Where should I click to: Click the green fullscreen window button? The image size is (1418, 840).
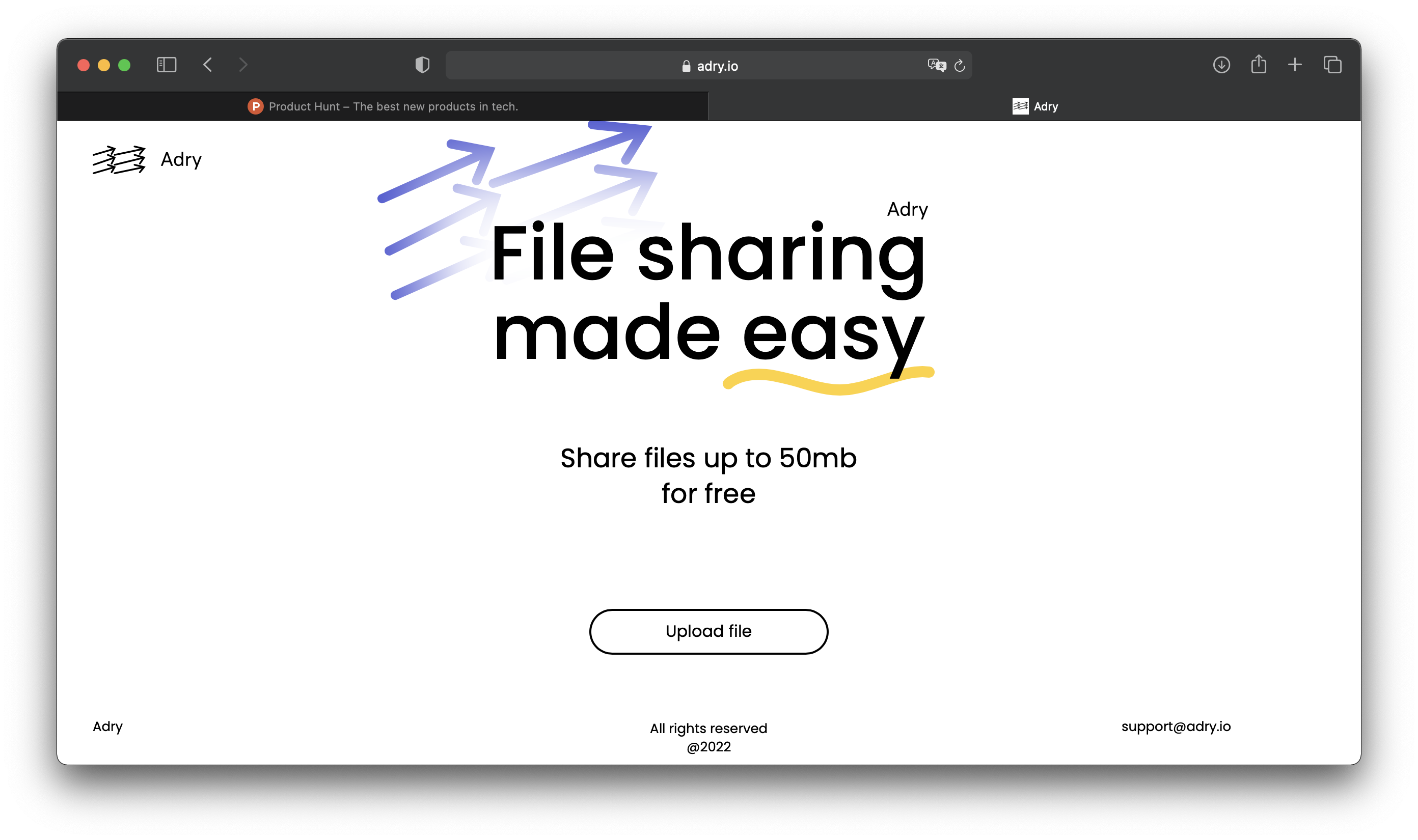coord(125,65)
